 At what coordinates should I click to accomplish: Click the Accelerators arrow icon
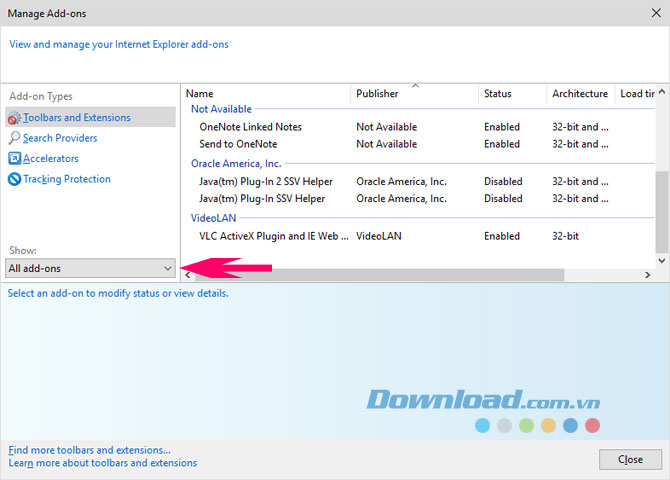pyautogui.click(x=14, y=158)
